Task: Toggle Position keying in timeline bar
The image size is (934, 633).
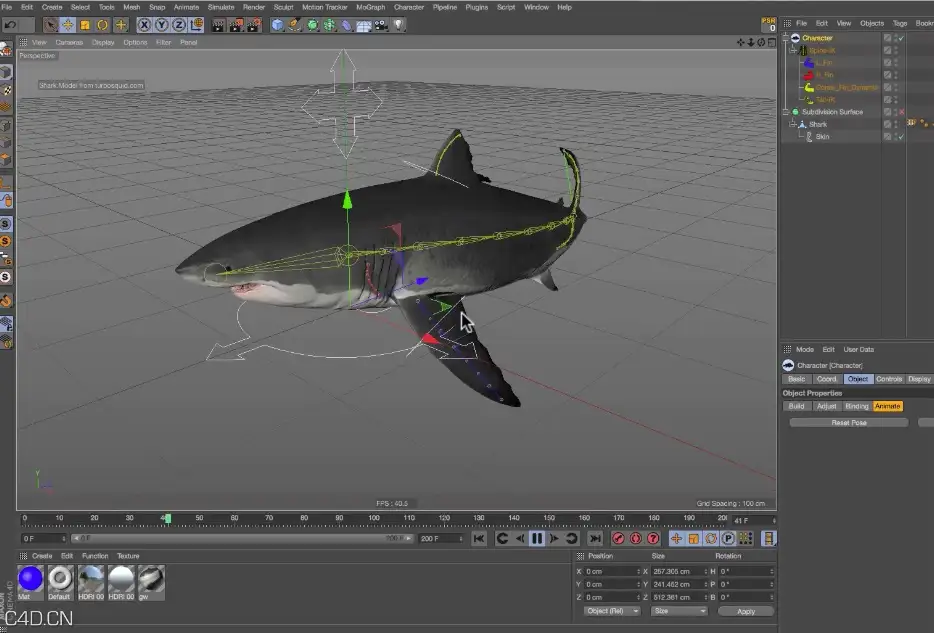Action: 676,538
